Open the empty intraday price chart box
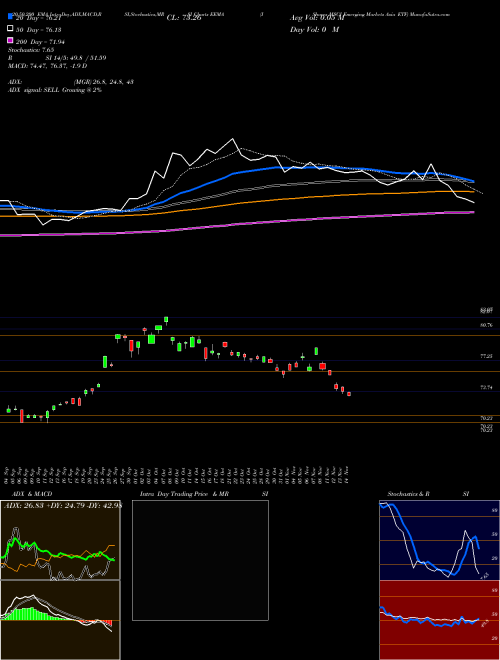Screen dimensions: 500x660 pos(200,560)
